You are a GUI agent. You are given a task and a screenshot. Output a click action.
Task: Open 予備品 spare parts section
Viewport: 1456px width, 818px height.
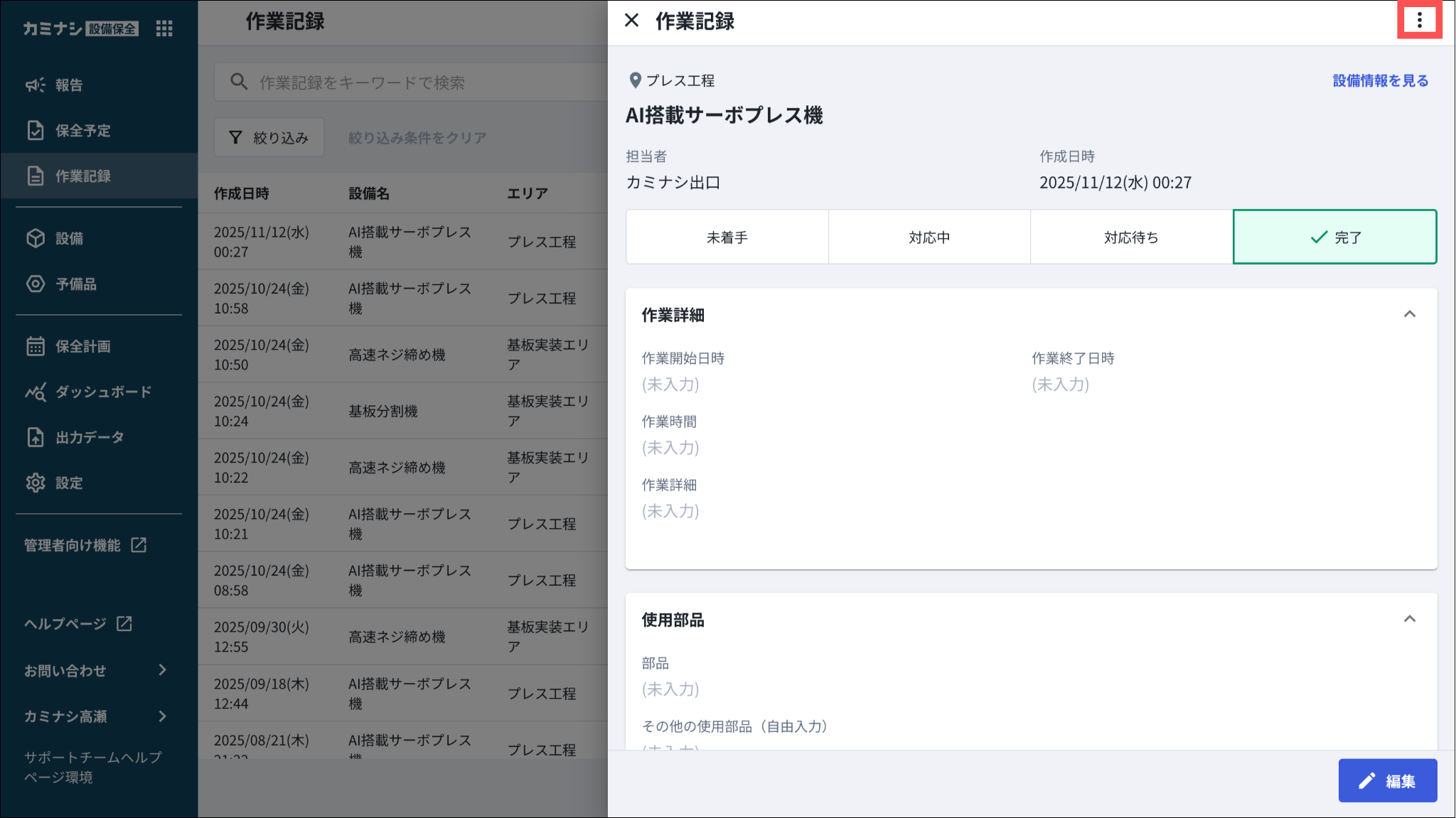click(75, 284)
